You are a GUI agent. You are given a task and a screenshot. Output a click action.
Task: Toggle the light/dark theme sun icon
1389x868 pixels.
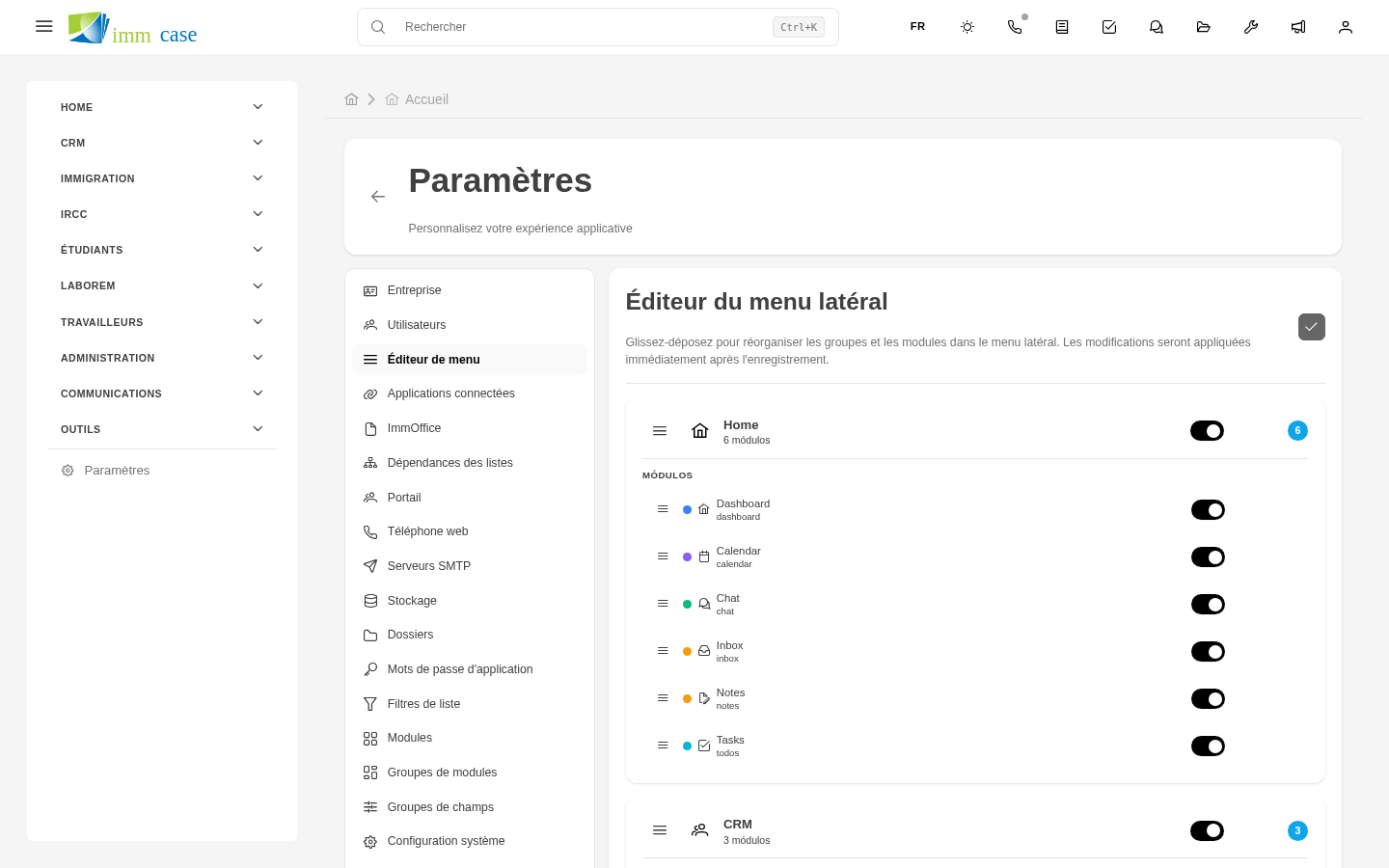coord(967,27)
